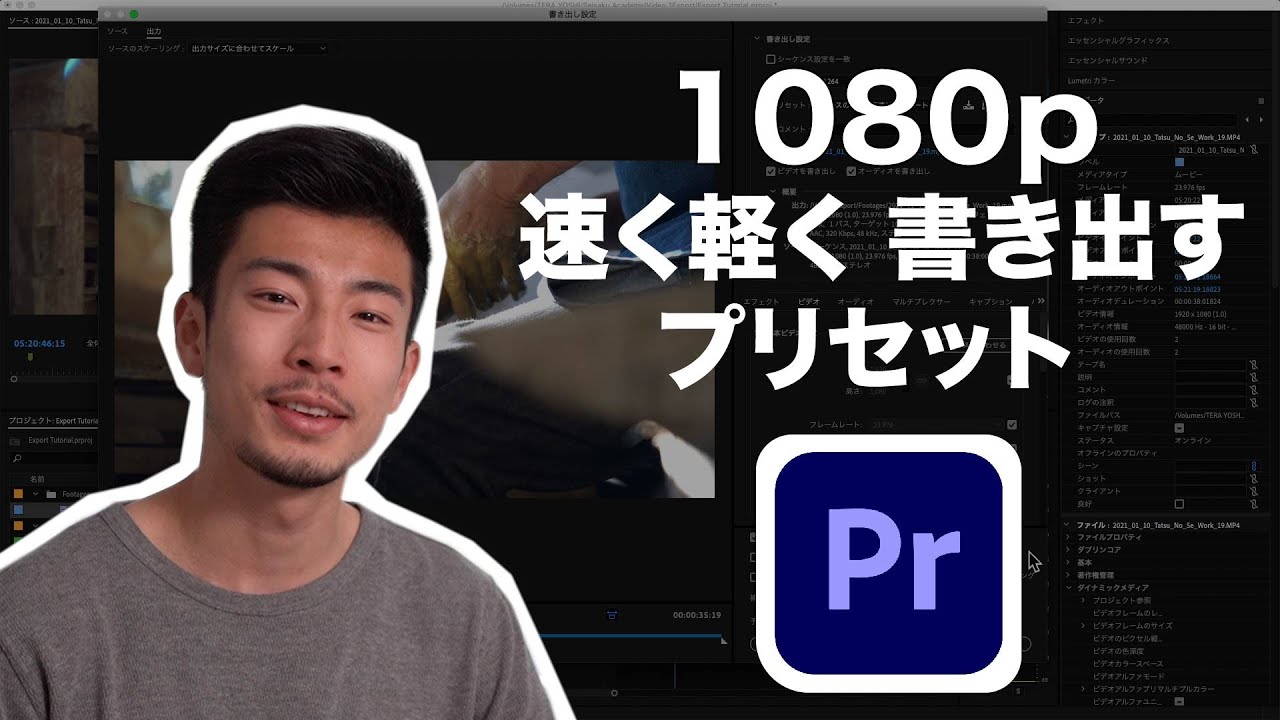This screenshot has width=1280, height=720.
Task: Toggle the オーディオを書き出し checkbox
Action: click(850, 171)
